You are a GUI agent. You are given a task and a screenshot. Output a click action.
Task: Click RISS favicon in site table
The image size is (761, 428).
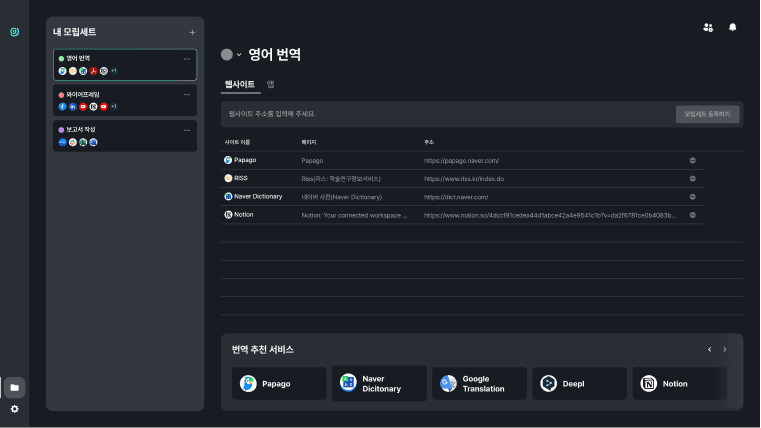pyautogui.click(x=228, y=178)
